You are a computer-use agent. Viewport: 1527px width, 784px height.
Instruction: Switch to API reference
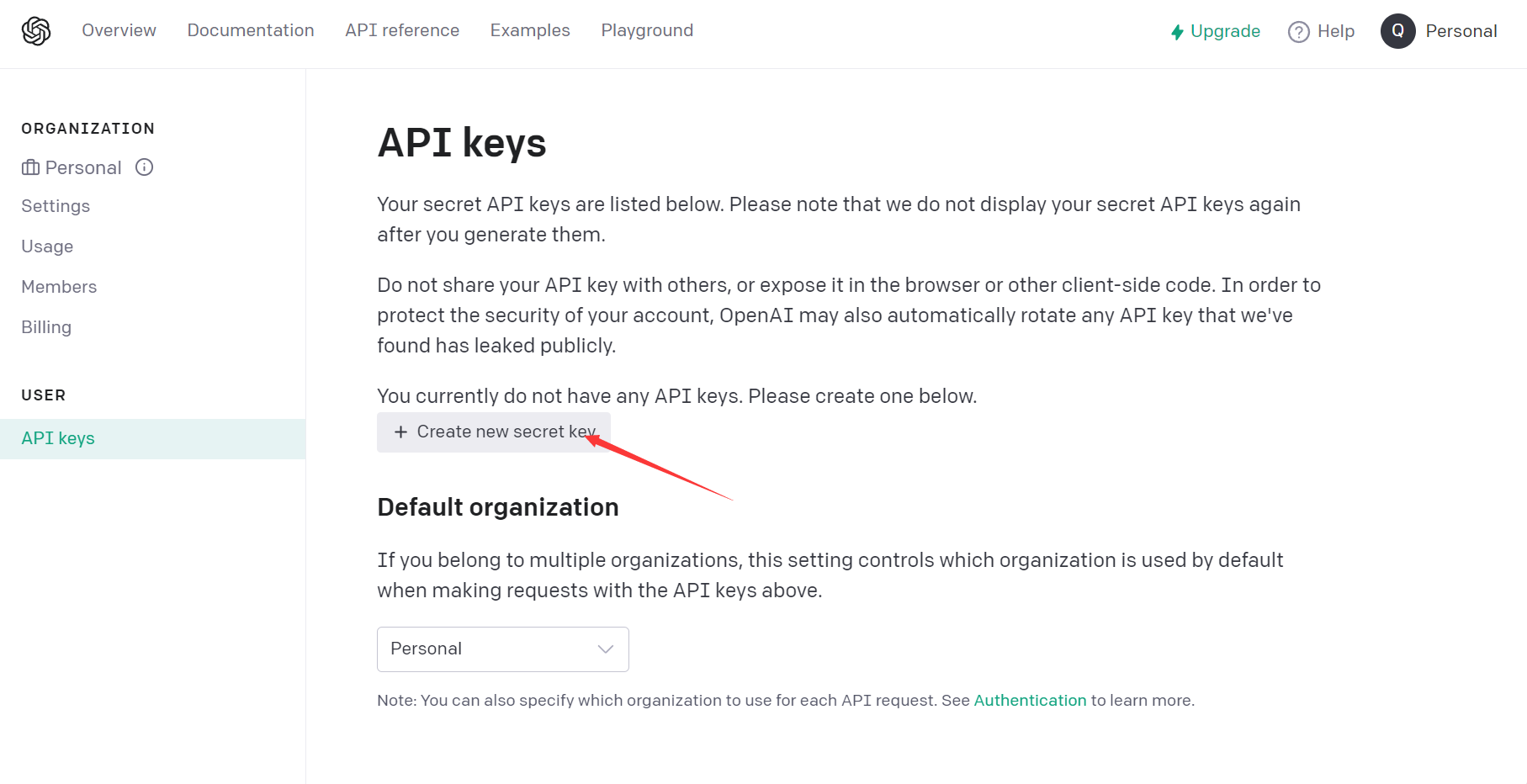pyautogui.click(x=402, y=30)
